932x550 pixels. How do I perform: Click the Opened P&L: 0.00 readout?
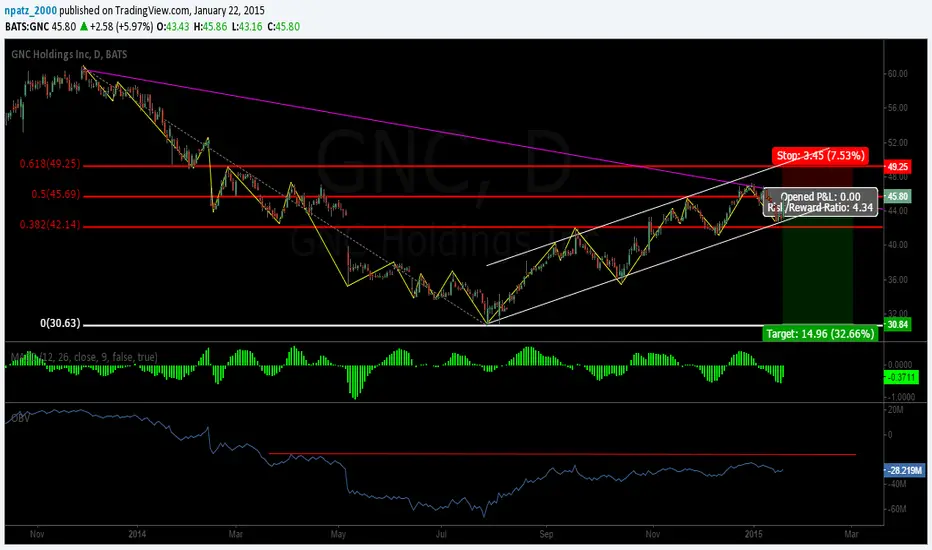pyautogui.click(x=820, y=197)
